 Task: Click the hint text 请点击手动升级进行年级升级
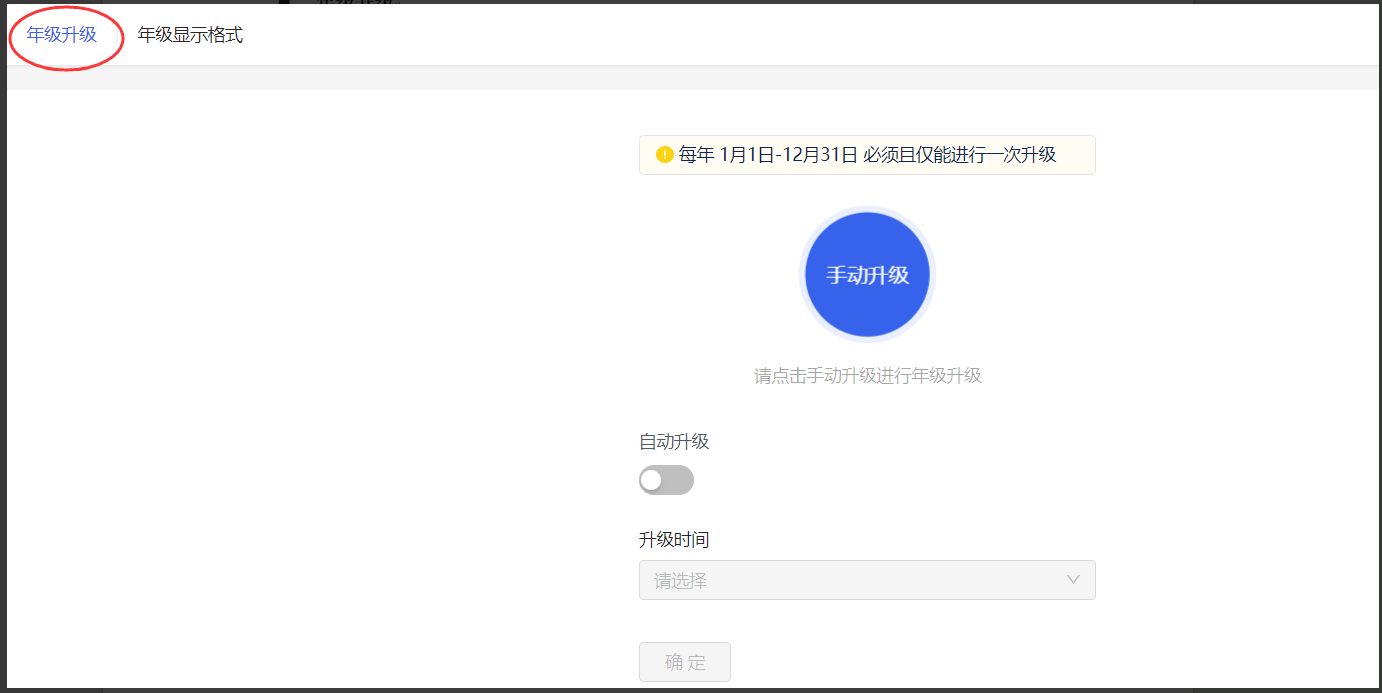867,376
